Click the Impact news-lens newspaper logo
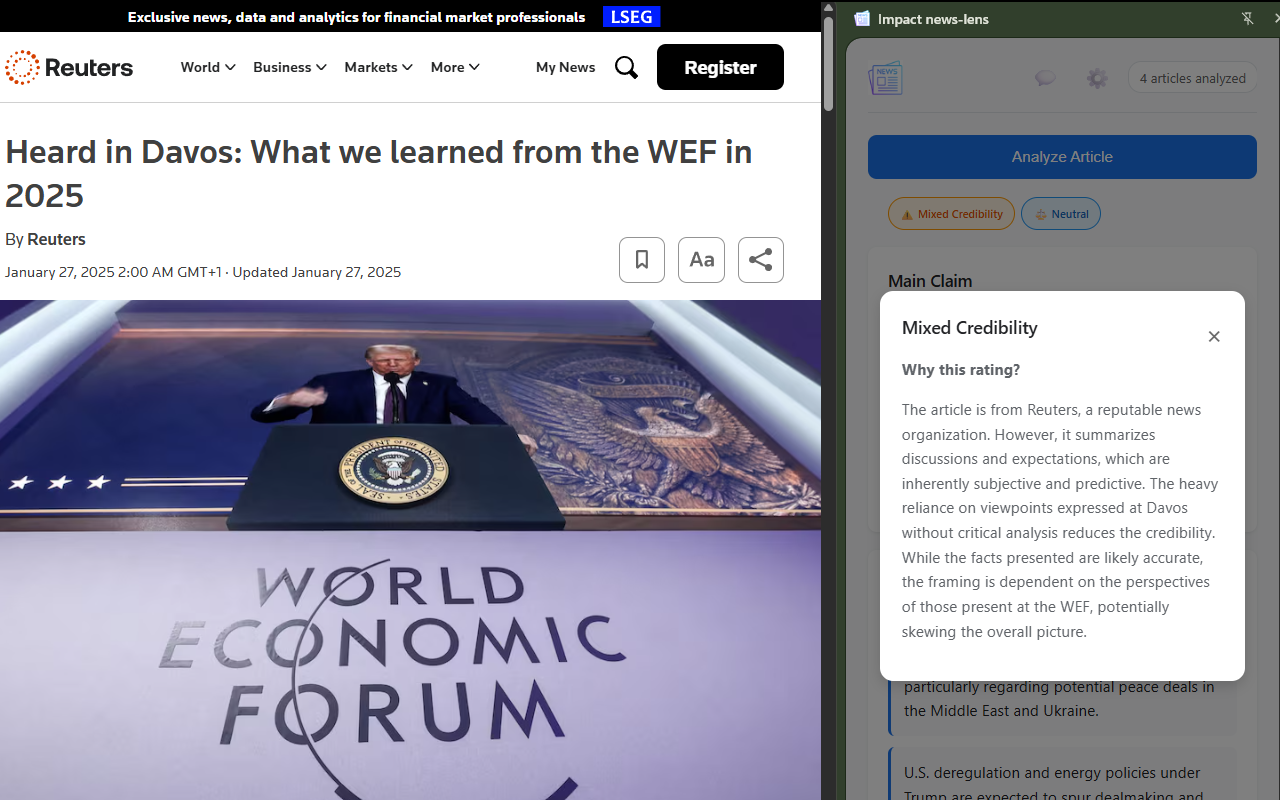Viewport: 1280px width, 800px height. (885, 78)
